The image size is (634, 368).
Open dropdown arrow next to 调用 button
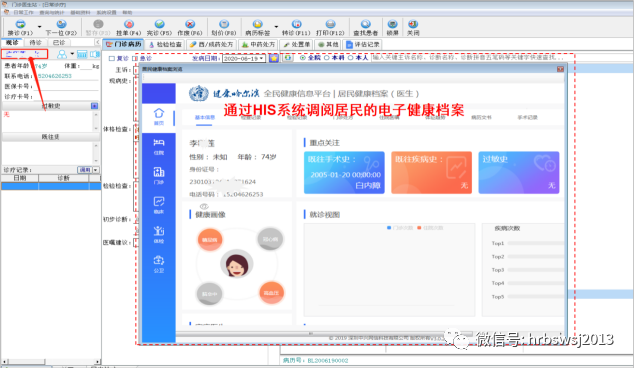point(96,170)
